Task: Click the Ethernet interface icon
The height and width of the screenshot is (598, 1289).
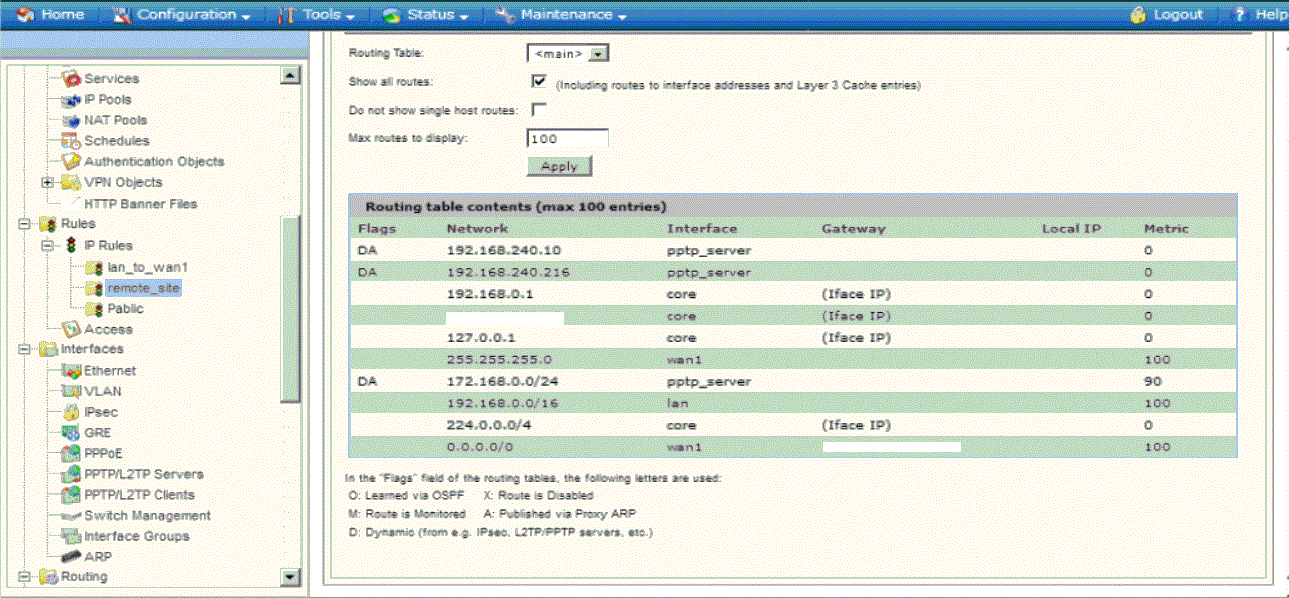Action: click(71, 370)
